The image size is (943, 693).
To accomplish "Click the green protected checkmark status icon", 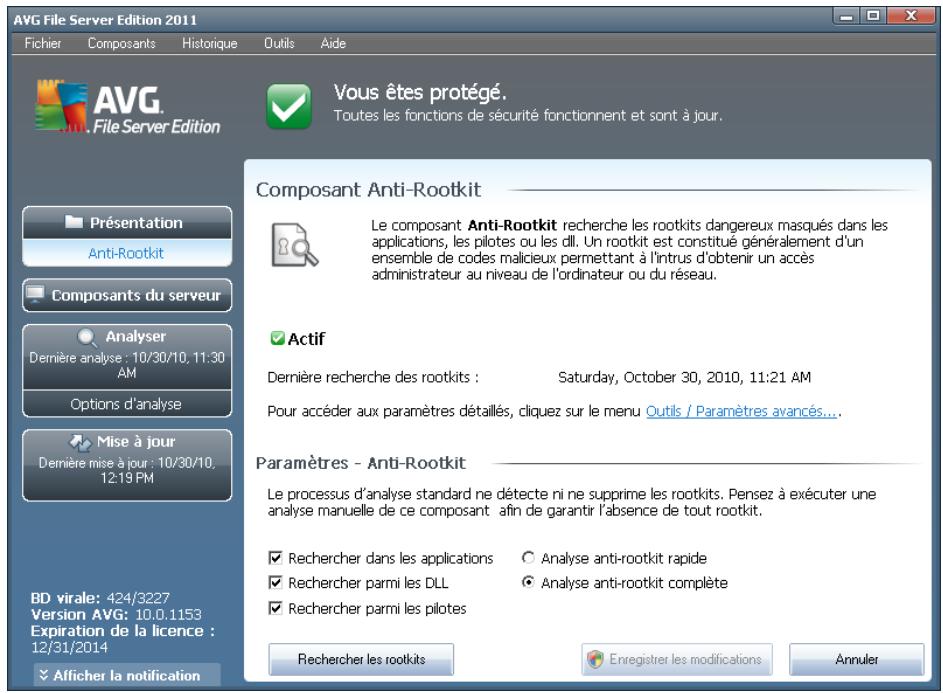I will [x=289, y=106].
